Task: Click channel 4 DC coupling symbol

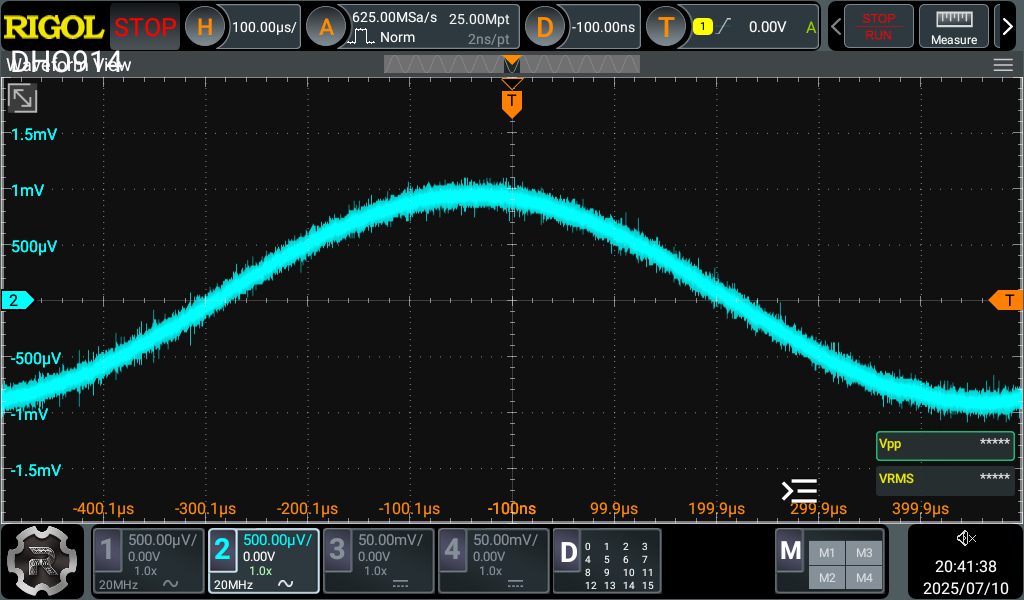Action: coord(515,584)
